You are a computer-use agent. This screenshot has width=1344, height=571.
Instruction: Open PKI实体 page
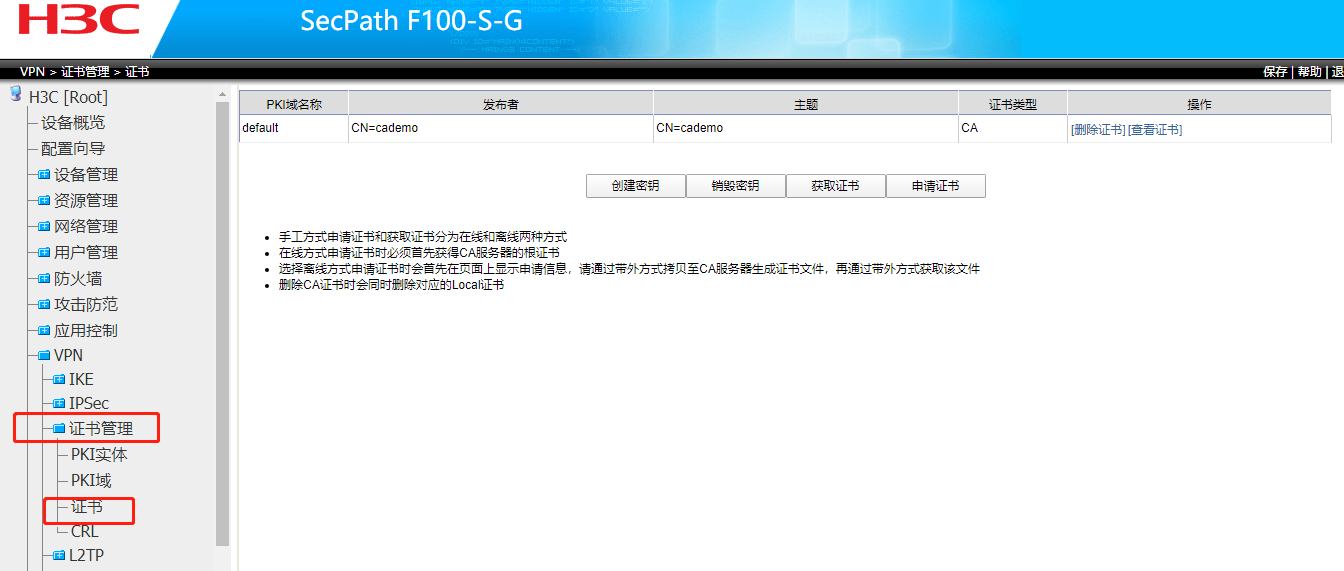tap(99, 454)
